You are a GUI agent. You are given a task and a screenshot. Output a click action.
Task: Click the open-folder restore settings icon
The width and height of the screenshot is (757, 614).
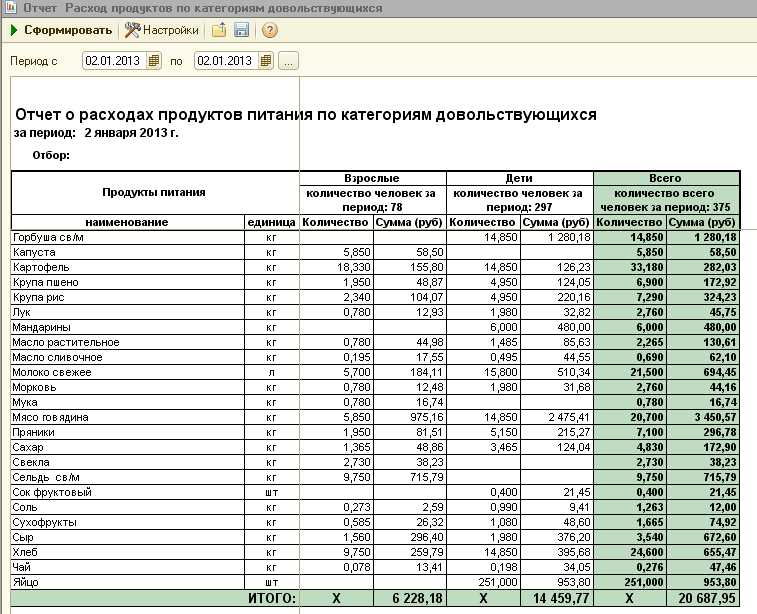(x=218, y=30)
